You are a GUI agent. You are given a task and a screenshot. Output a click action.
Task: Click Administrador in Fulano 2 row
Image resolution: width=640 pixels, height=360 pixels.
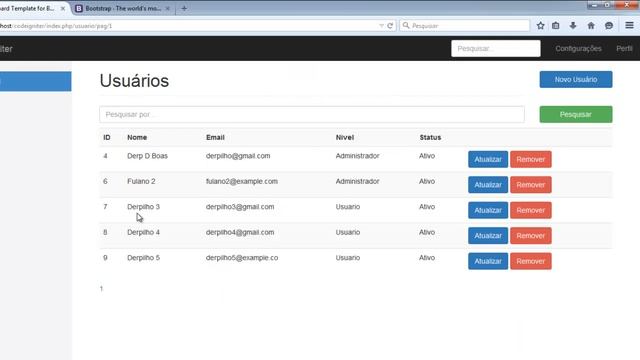pos(358,181)
